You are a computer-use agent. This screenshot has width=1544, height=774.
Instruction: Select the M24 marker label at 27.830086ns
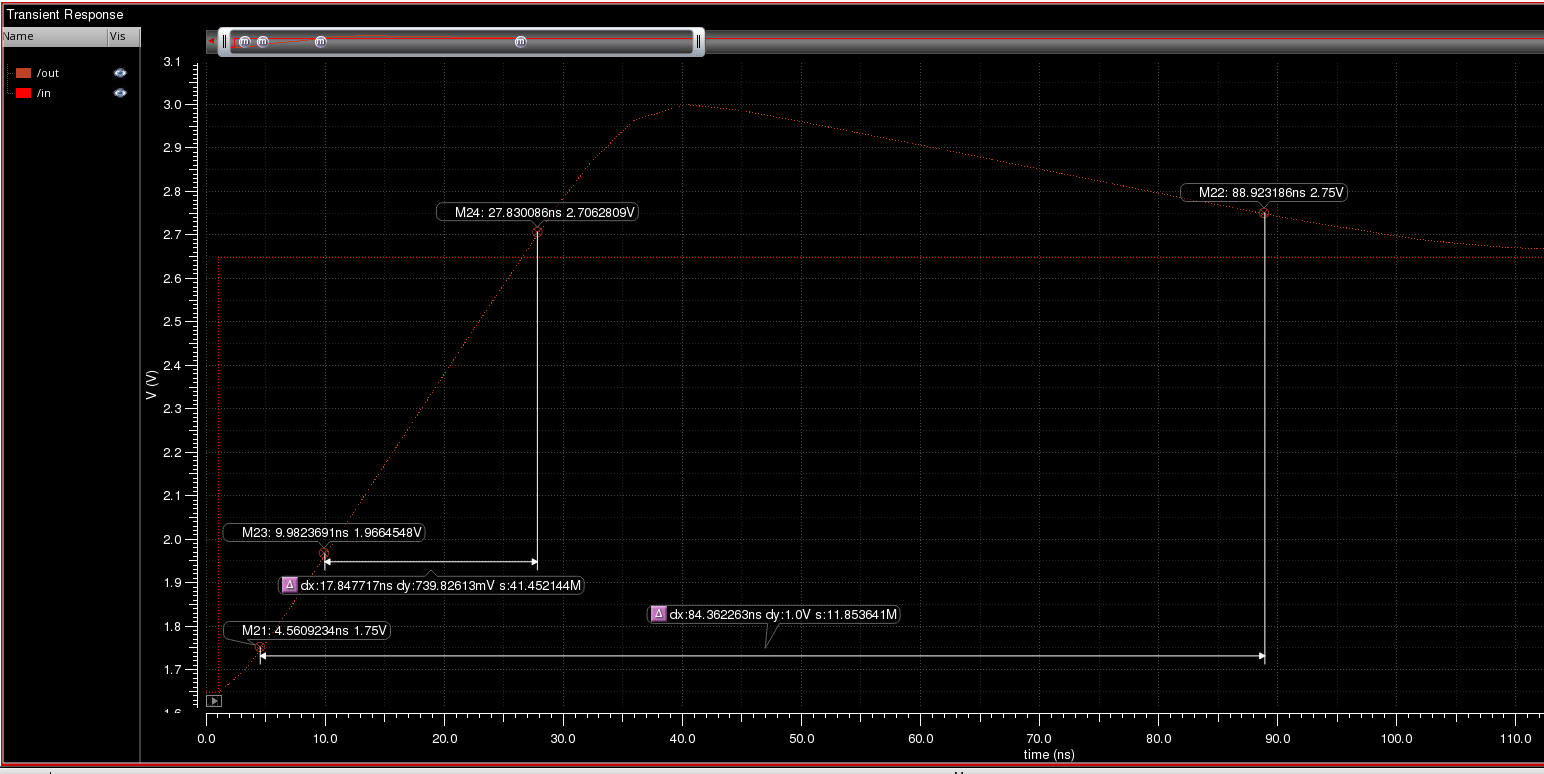coord(538,212)
